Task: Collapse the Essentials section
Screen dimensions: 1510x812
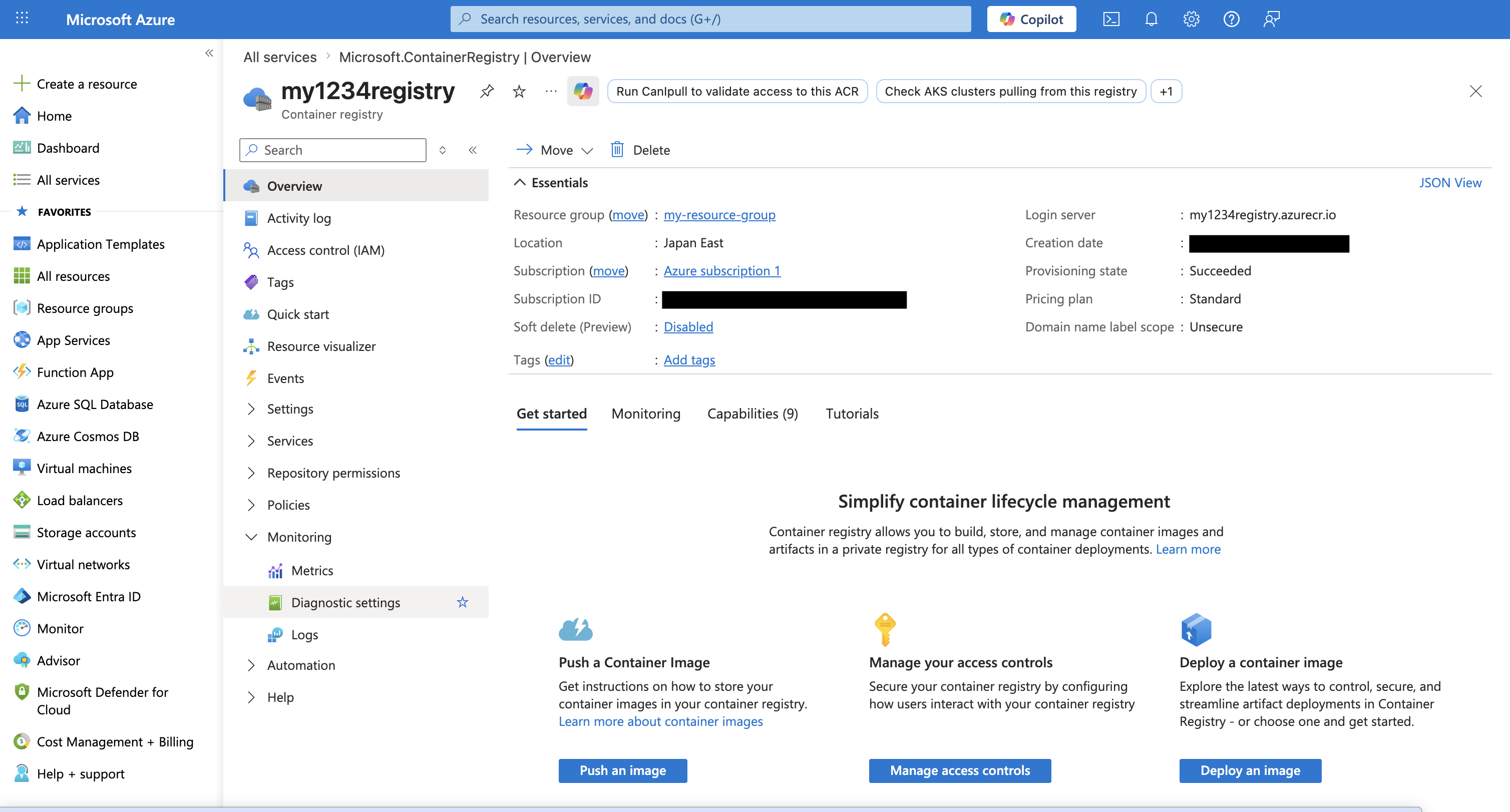Action: pyautogui.click(x=519, y=182)
